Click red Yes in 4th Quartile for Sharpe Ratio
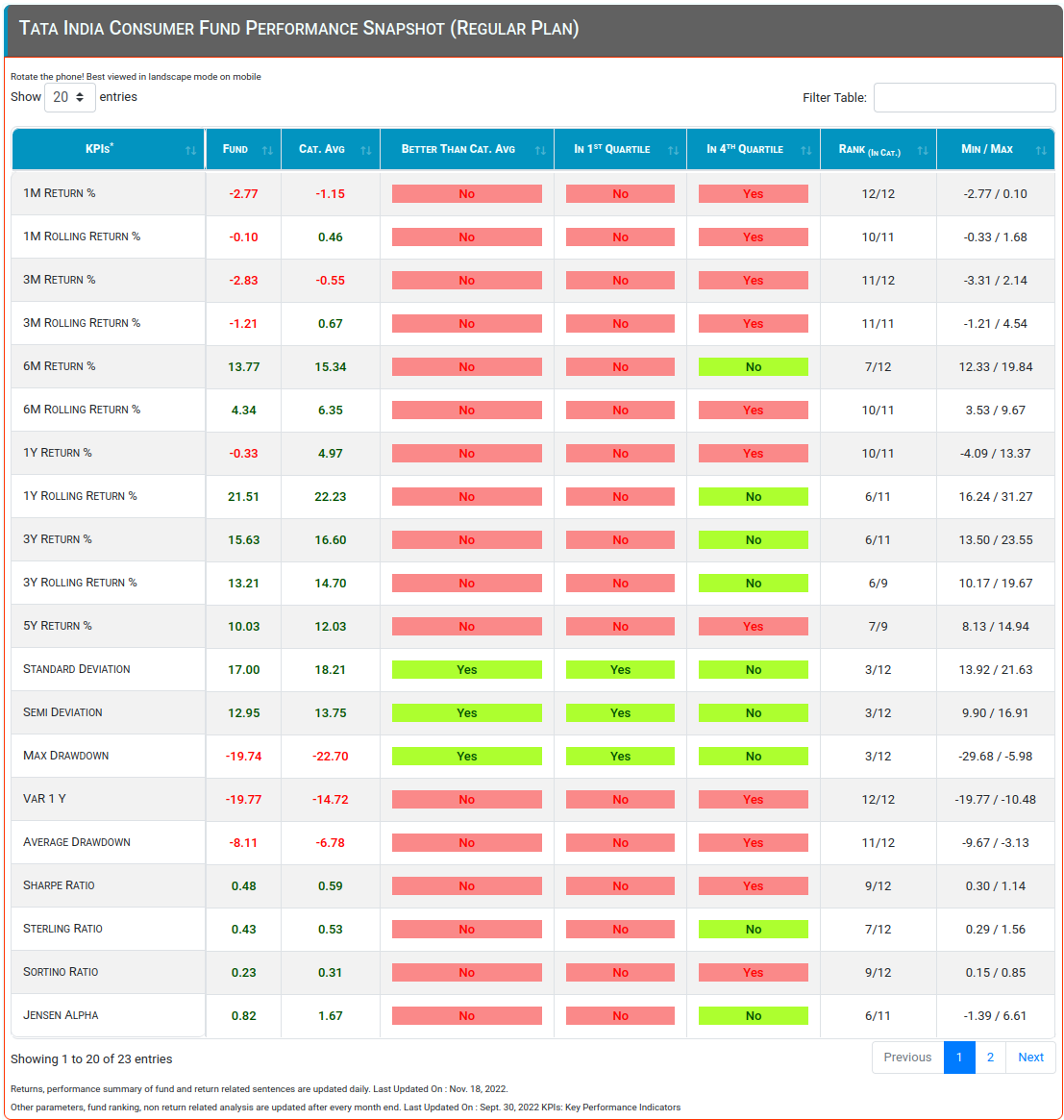 click(x=754, y=885)
